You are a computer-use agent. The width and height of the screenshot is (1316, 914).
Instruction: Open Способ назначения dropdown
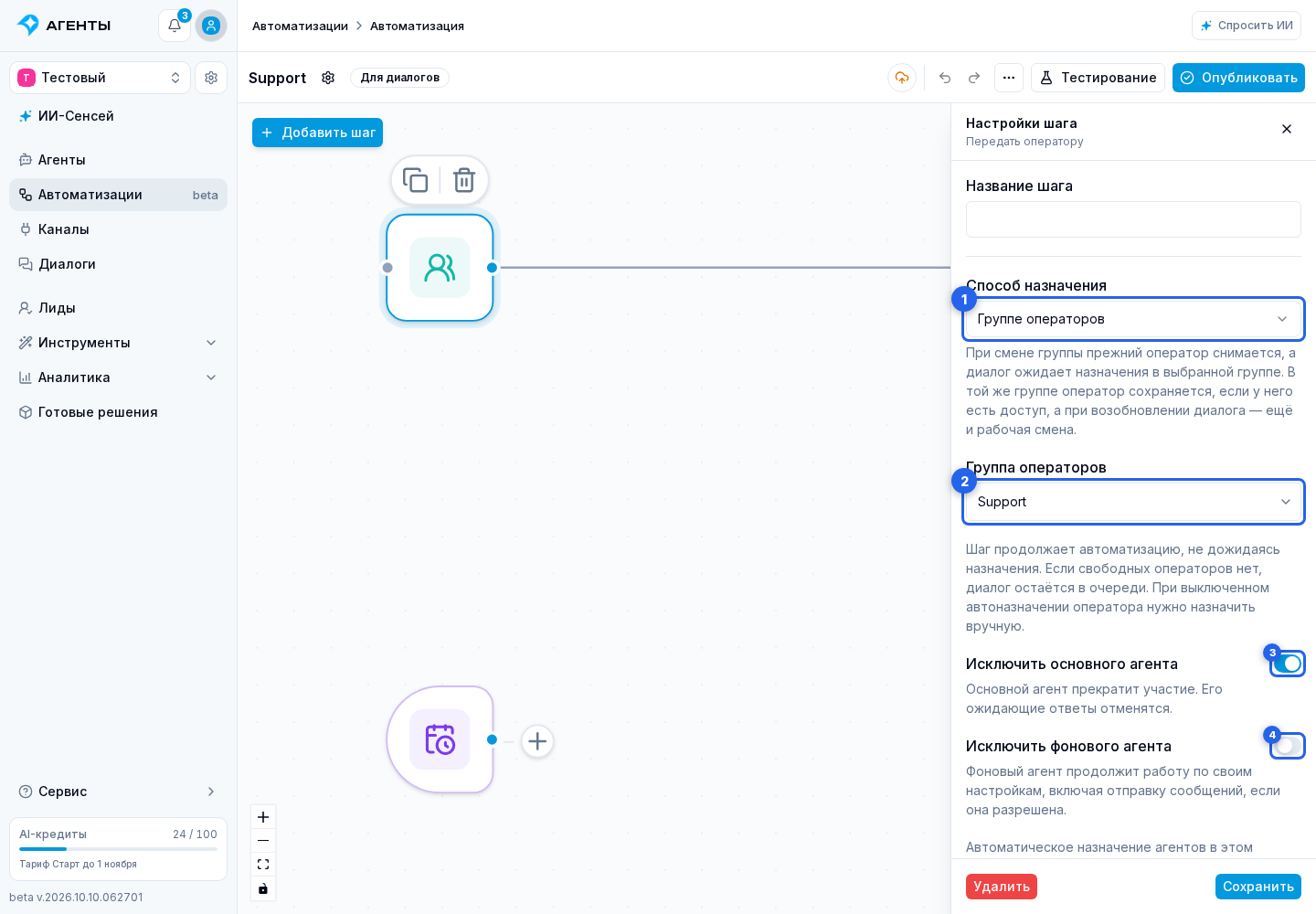point(1133,319)
